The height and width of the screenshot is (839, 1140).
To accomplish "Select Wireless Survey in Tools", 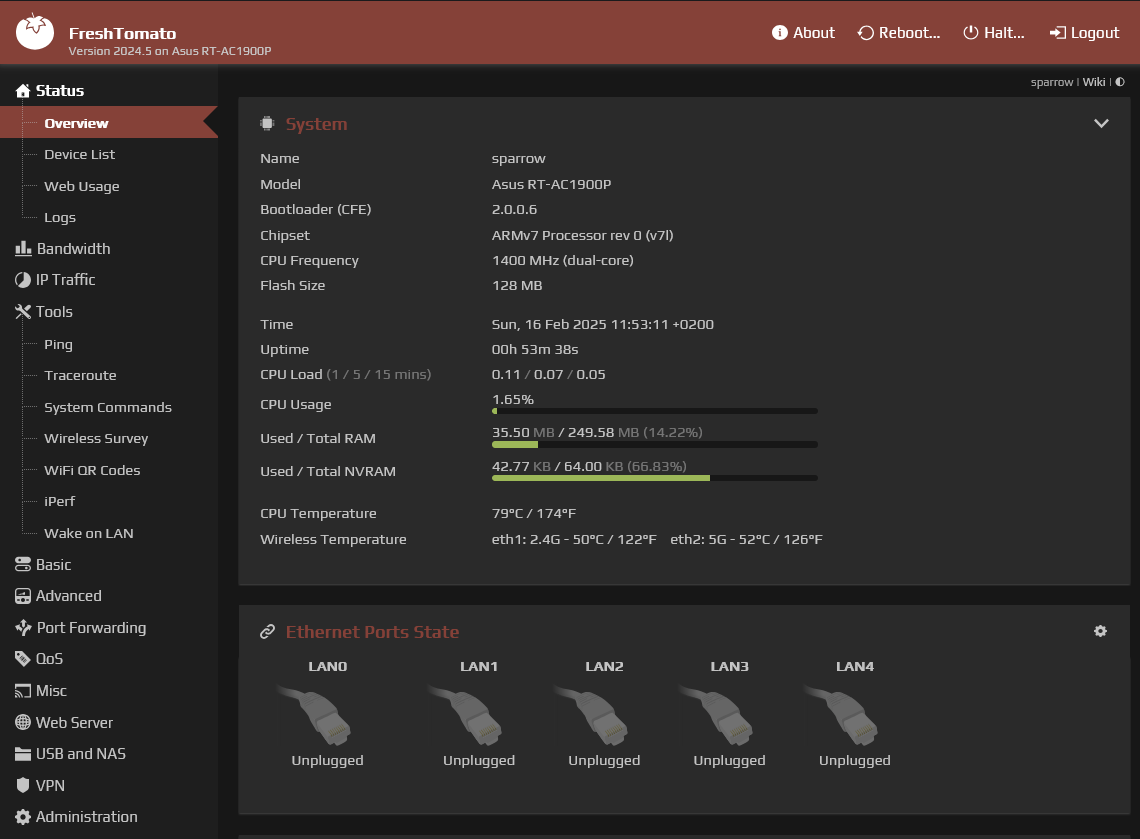I will 96,438.
